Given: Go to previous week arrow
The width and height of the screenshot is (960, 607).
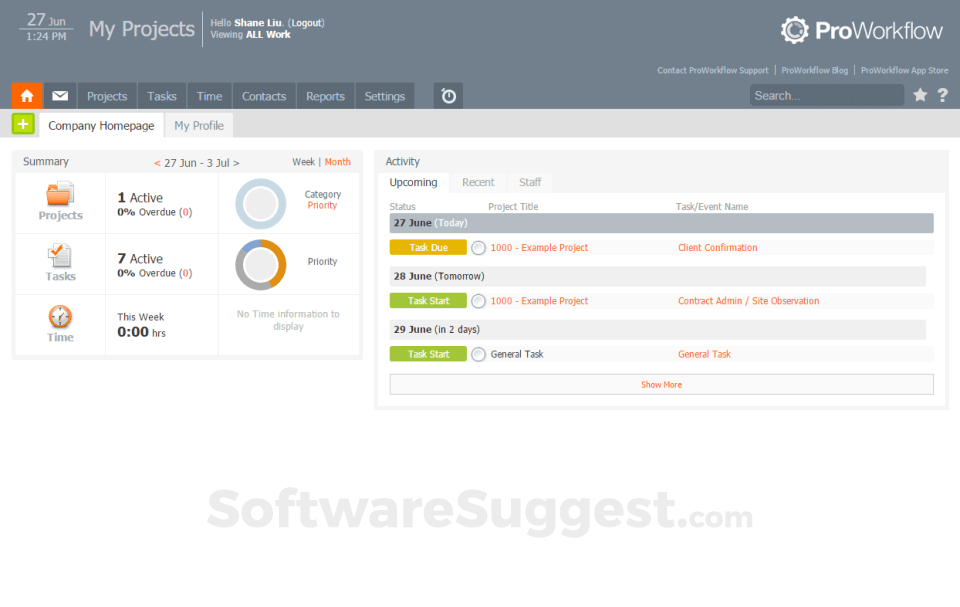Looking at the screenshot, I should (x=157, y=163).
